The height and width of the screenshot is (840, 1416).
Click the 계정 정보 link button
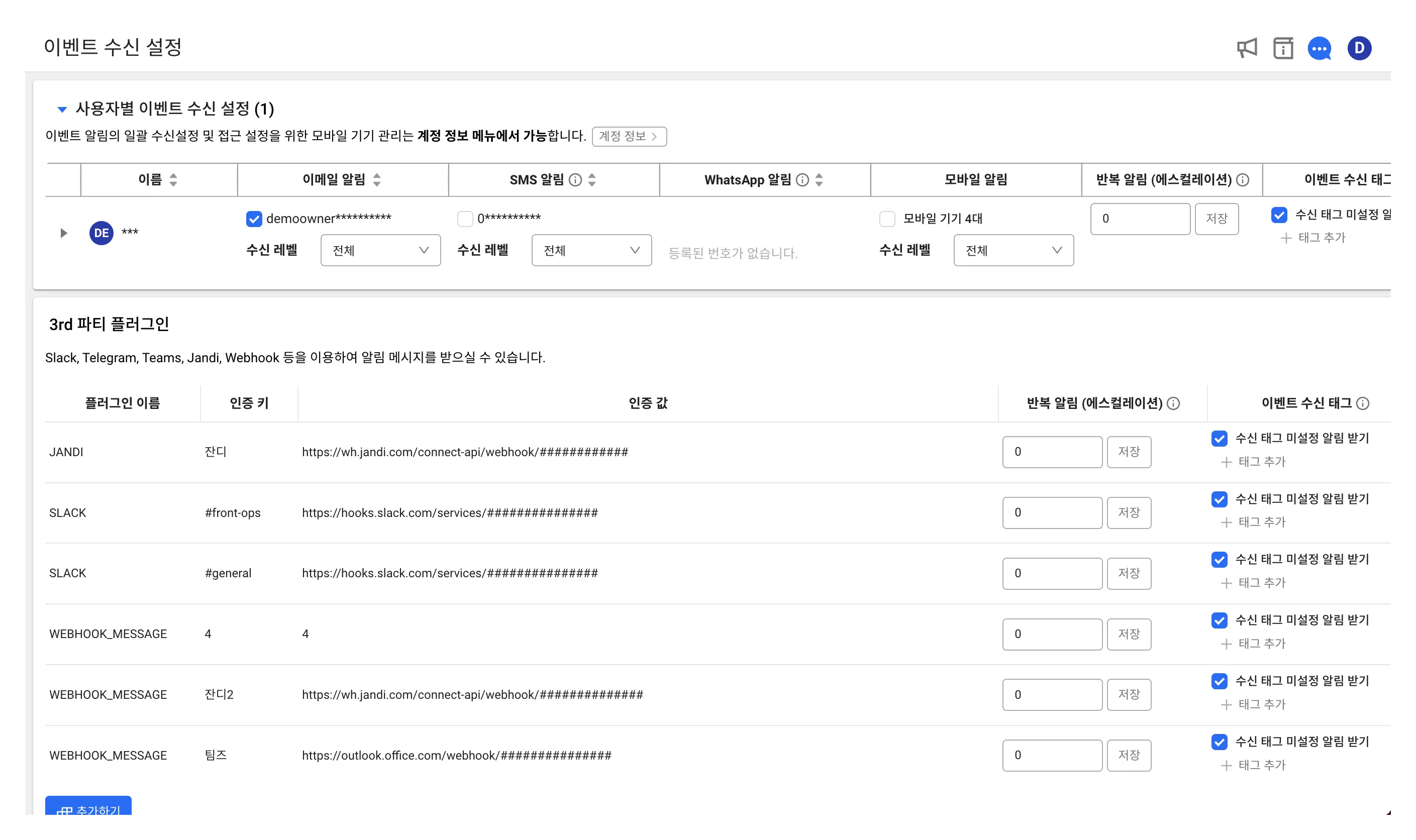coord(629,137)
